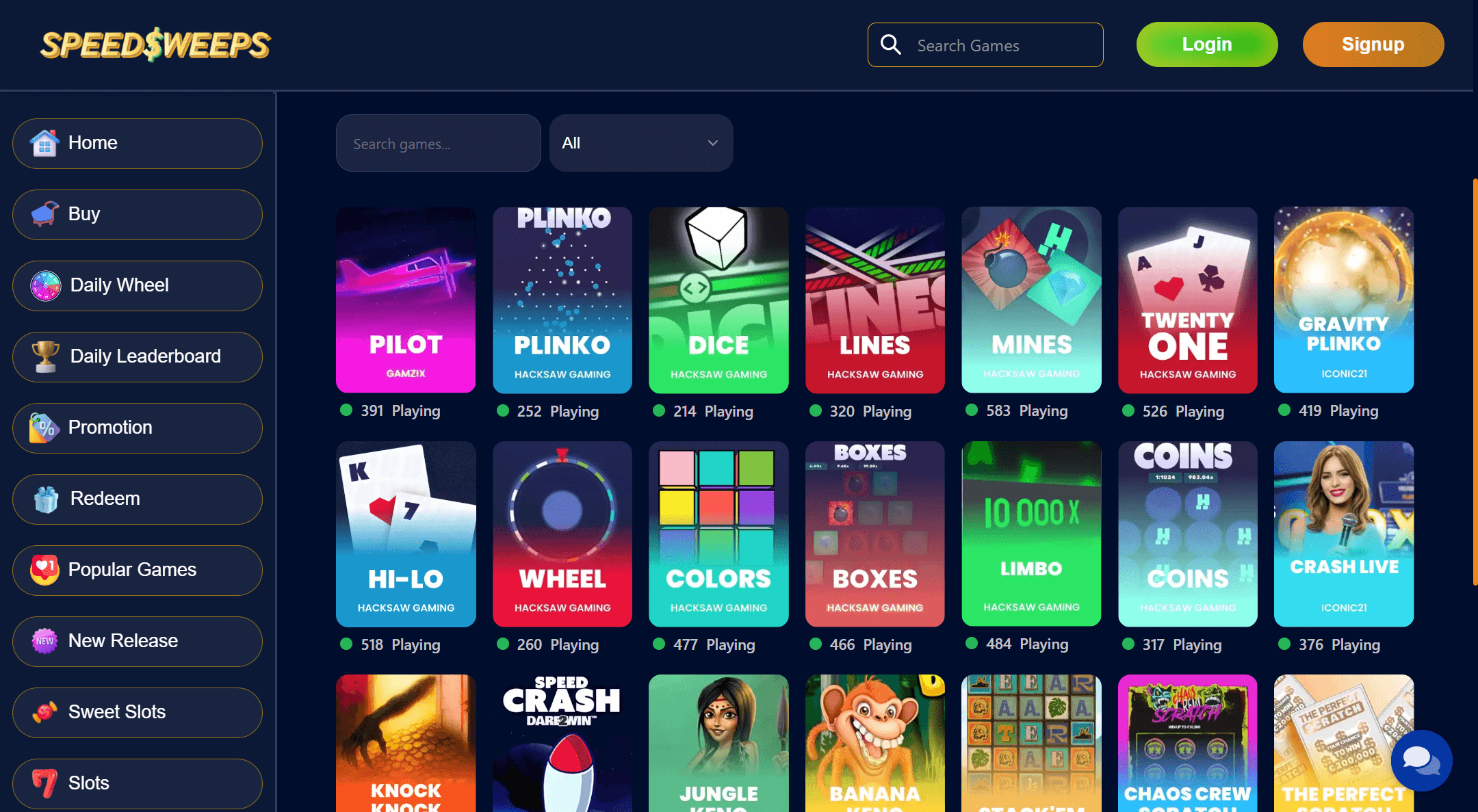The height and width of the screenshot is (812, 1478).
Task: Click the Daily Leaderboard trophy icon
Action: (46, 356)
